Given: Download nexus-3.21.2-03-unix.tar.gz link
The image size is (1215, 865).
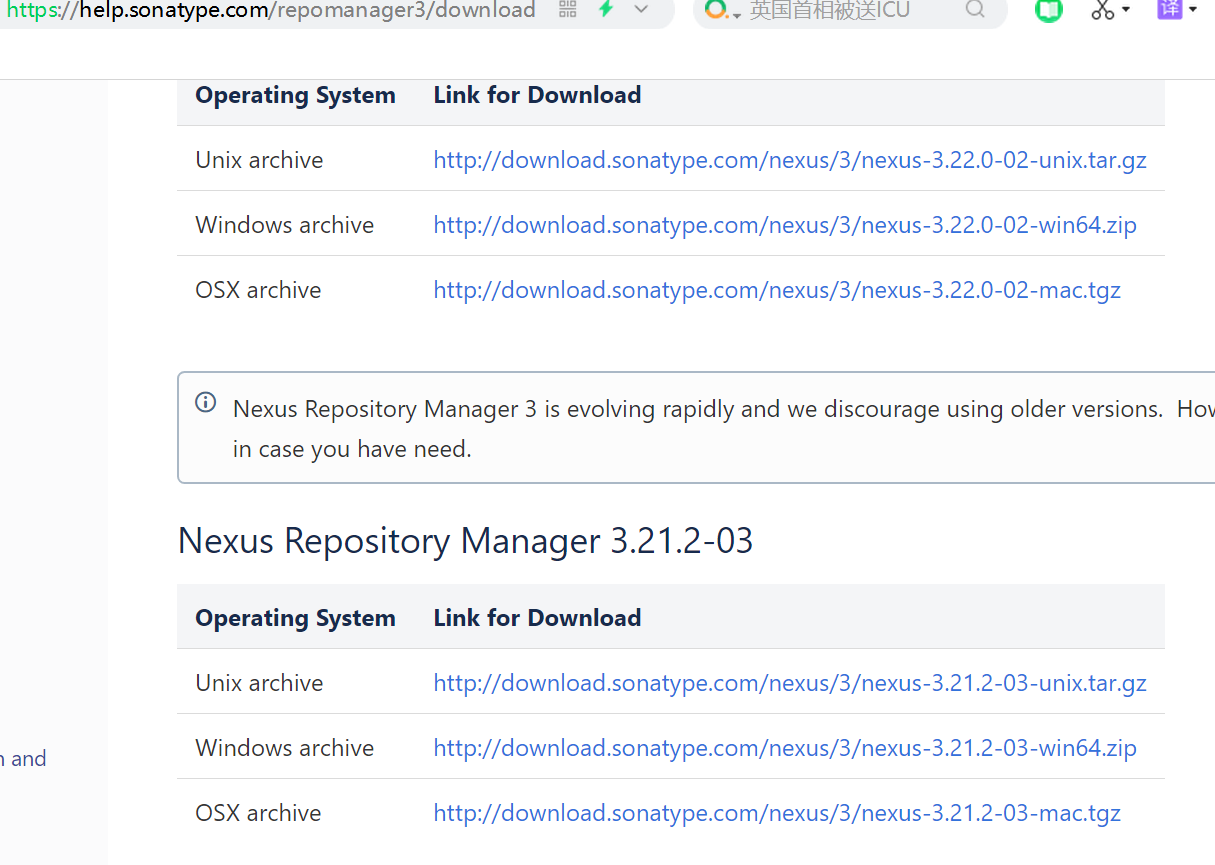Looking at the screenshot, I should click(790, 683).
